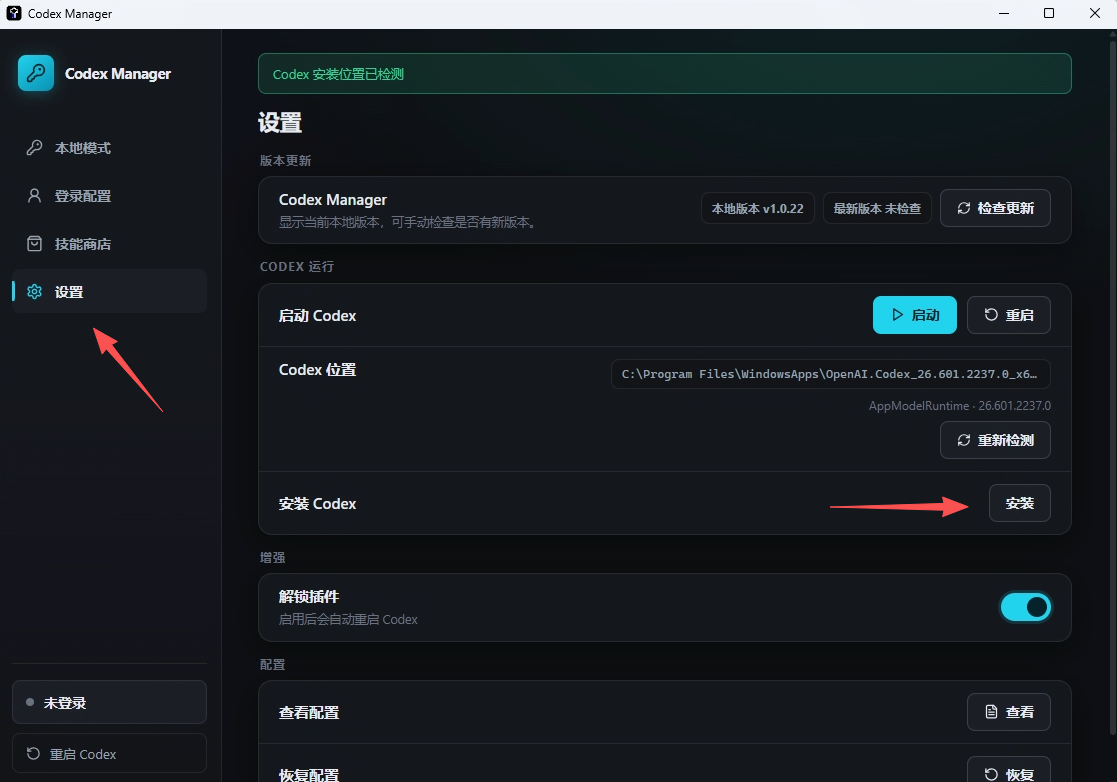Click the 本地版本 v1.0.22 badge

tap(757, 209)
